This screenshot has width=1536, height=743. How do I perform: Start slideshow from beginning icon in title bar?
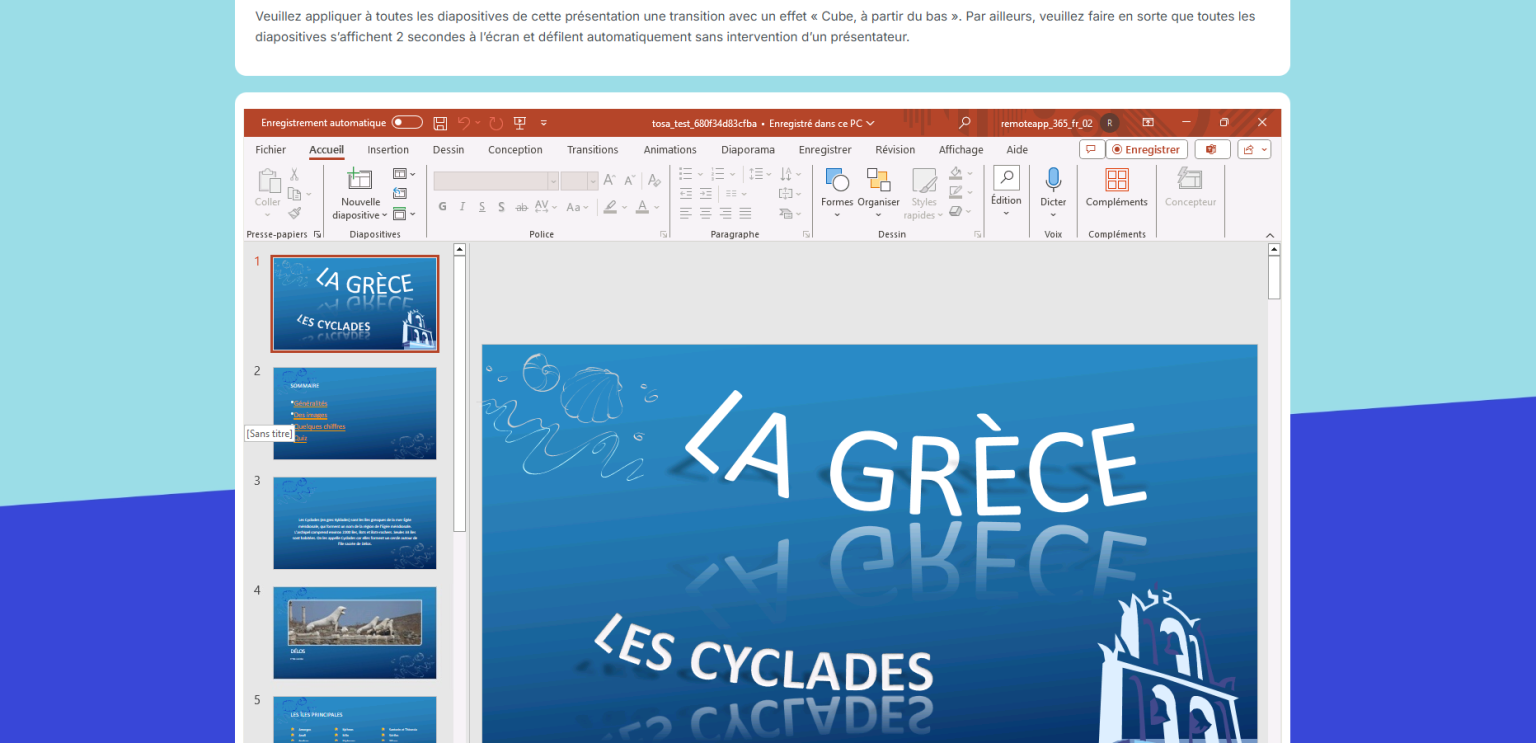point(520,123)
